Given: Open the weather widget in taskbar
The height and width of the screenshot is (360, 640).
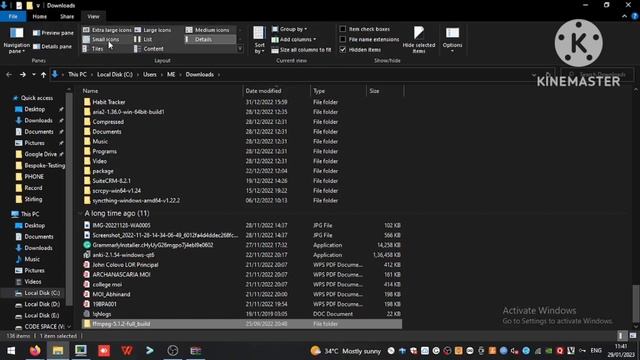Looking at the screenshot, I should click(x=345, y=351).
